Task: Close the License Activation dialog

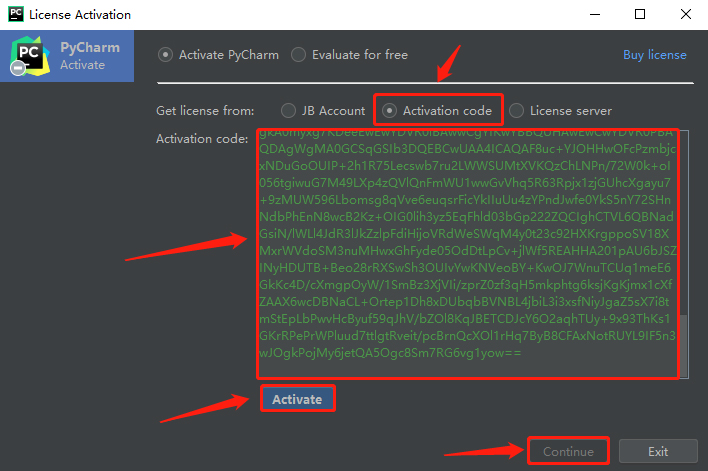Action: tap(685, 14)
